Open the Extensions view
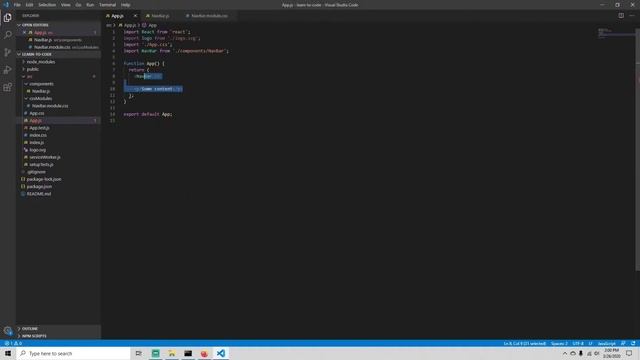 coord(7,87)
